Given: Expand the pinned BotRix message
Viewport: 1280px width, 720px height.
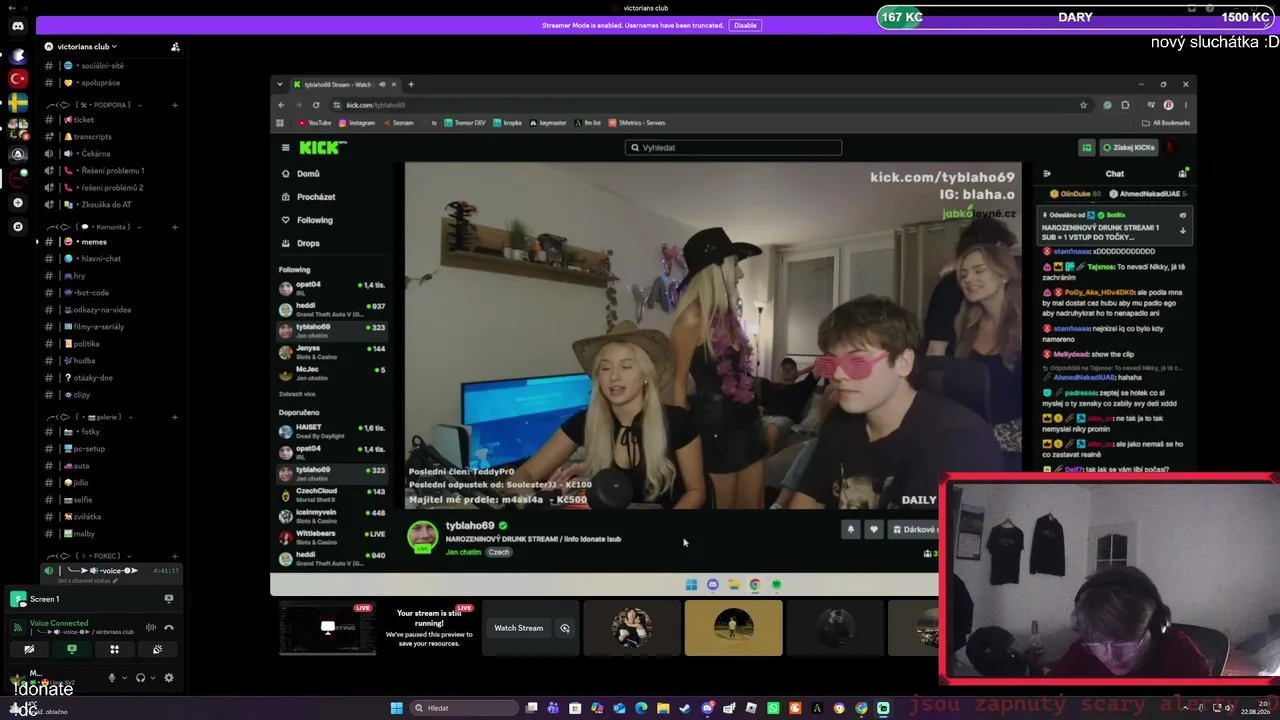Looking at the screenshot, I should click(x=1183, y=231).
